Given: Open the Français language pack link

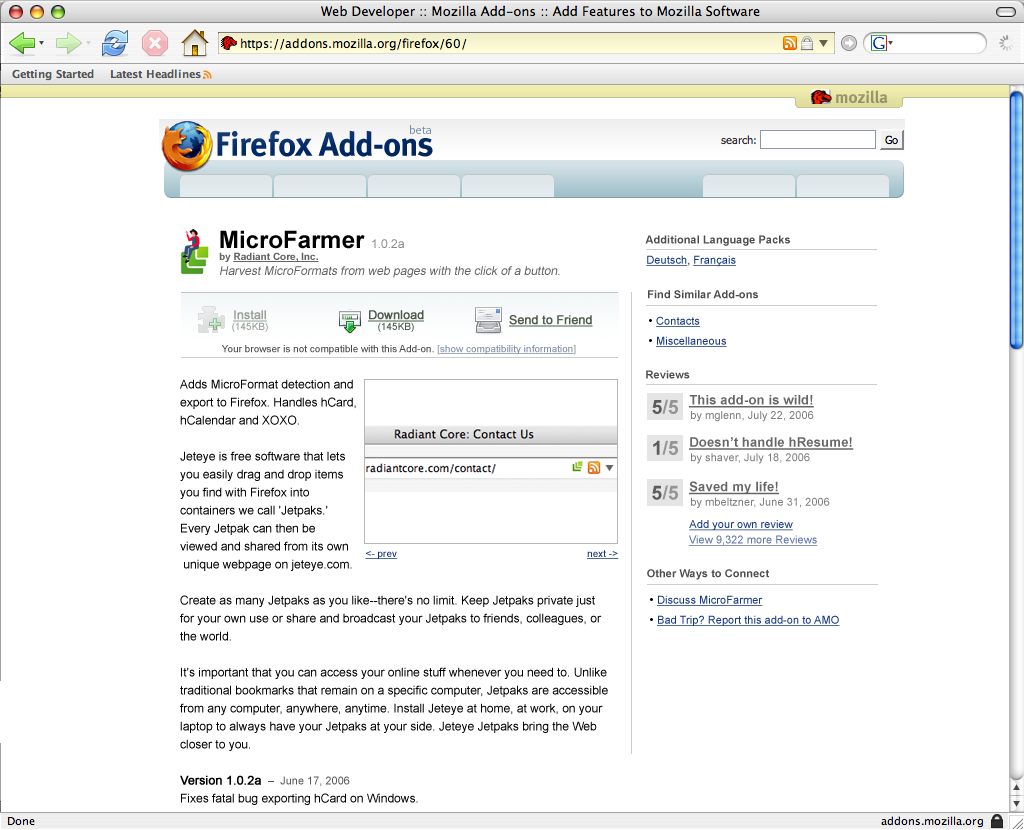Looking at the screenshot, I should (714, 260).
